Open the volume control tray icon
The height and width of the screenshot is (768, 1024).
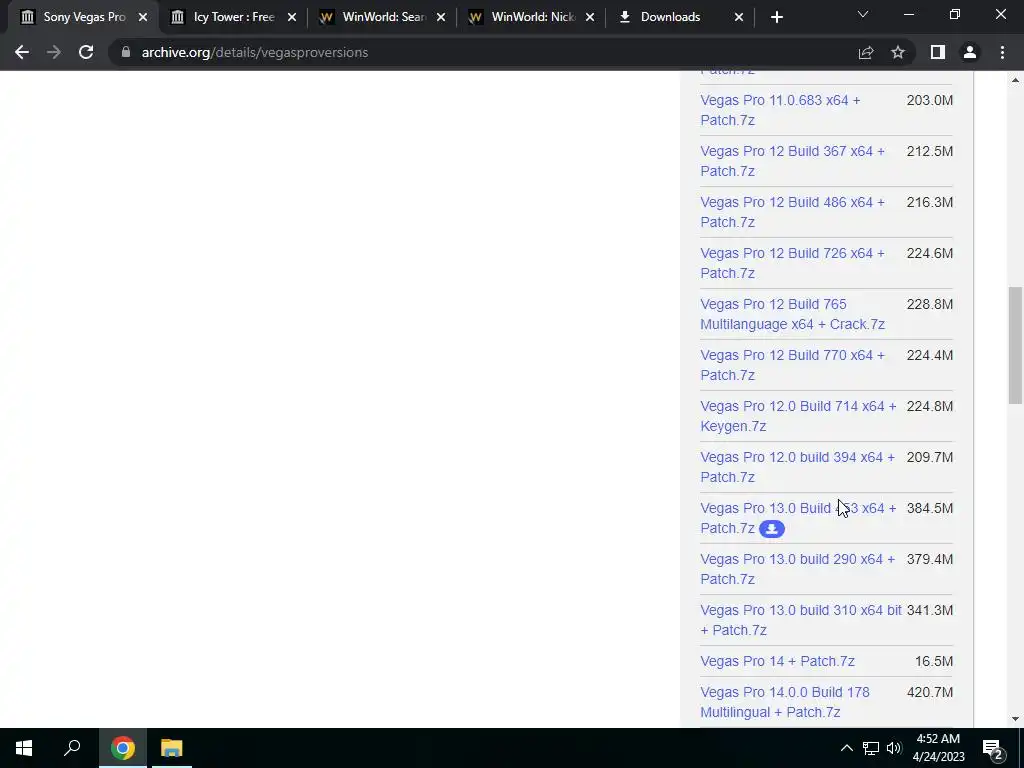point(894,748)
